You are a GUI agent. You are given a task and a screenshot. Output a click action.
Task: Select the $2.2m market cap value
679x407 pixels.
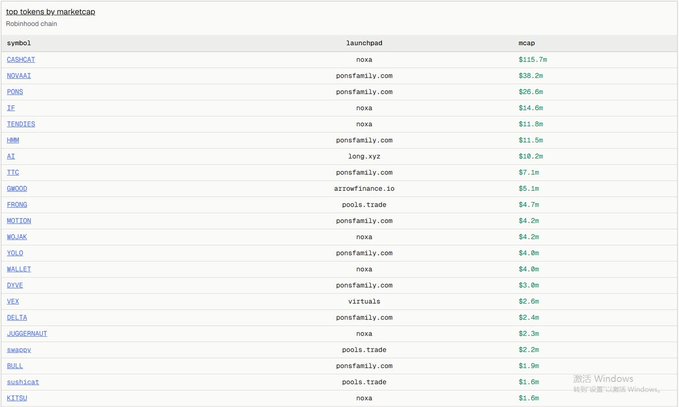[x=529, y=350]
